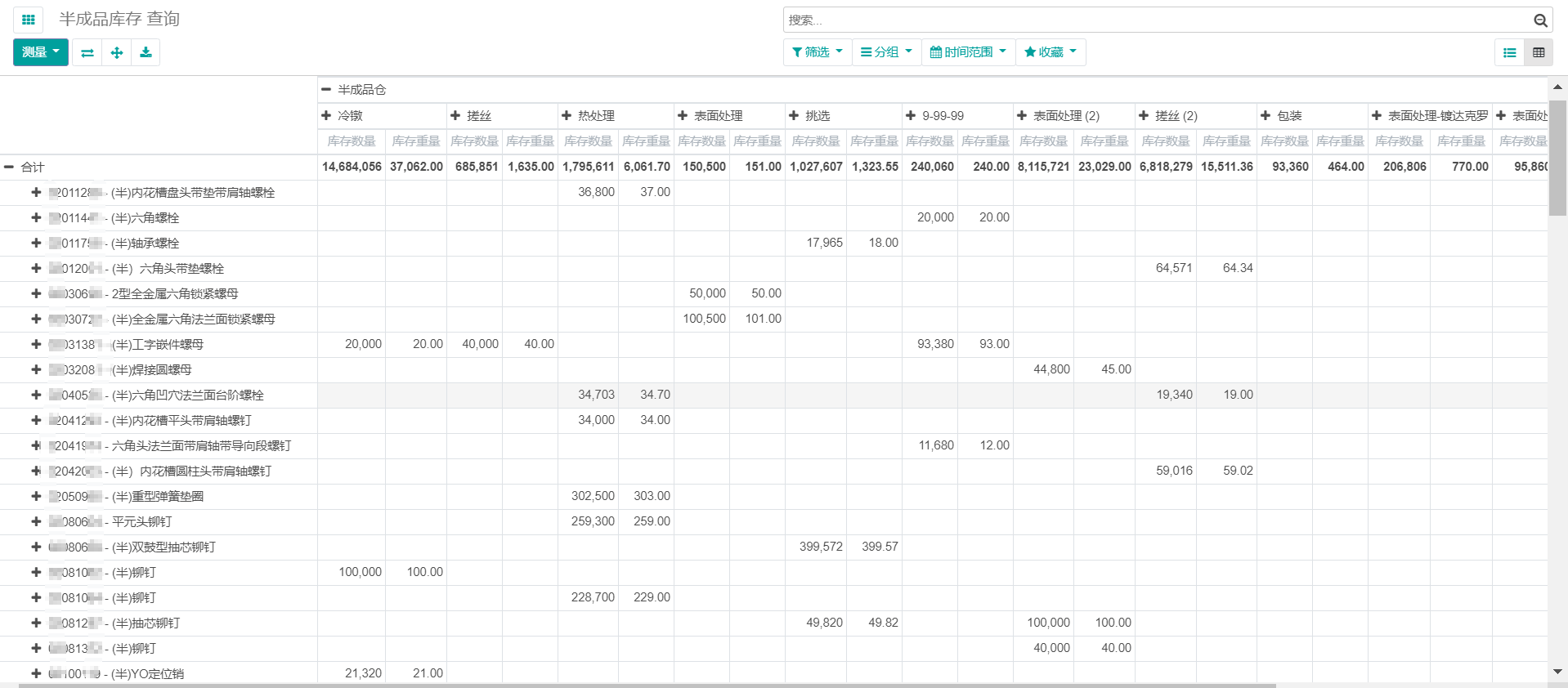
Task: Expand the (半)六角螺栓 row
Action: (36, 218)
